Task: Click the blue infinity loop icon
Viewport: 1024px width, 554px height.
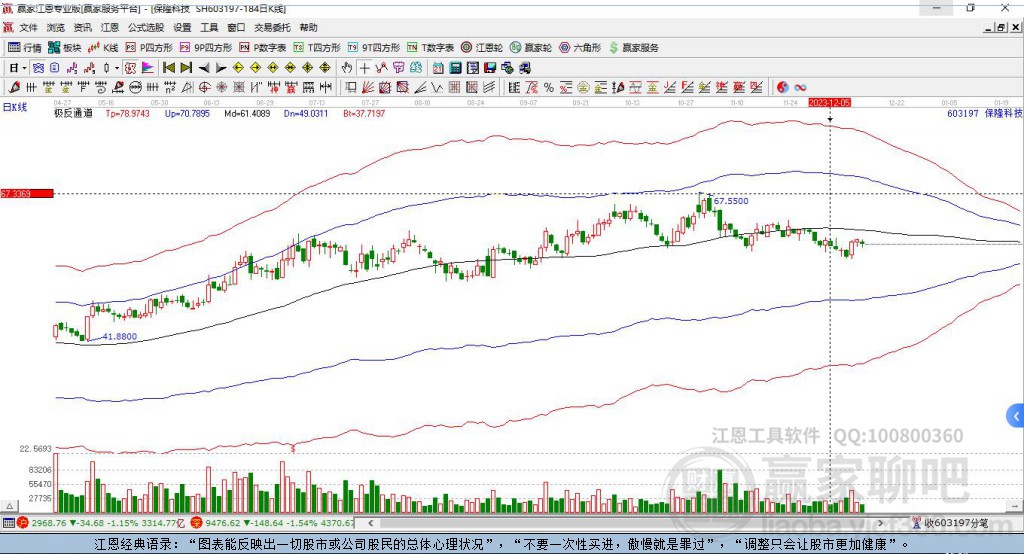Action: point(800,87)
